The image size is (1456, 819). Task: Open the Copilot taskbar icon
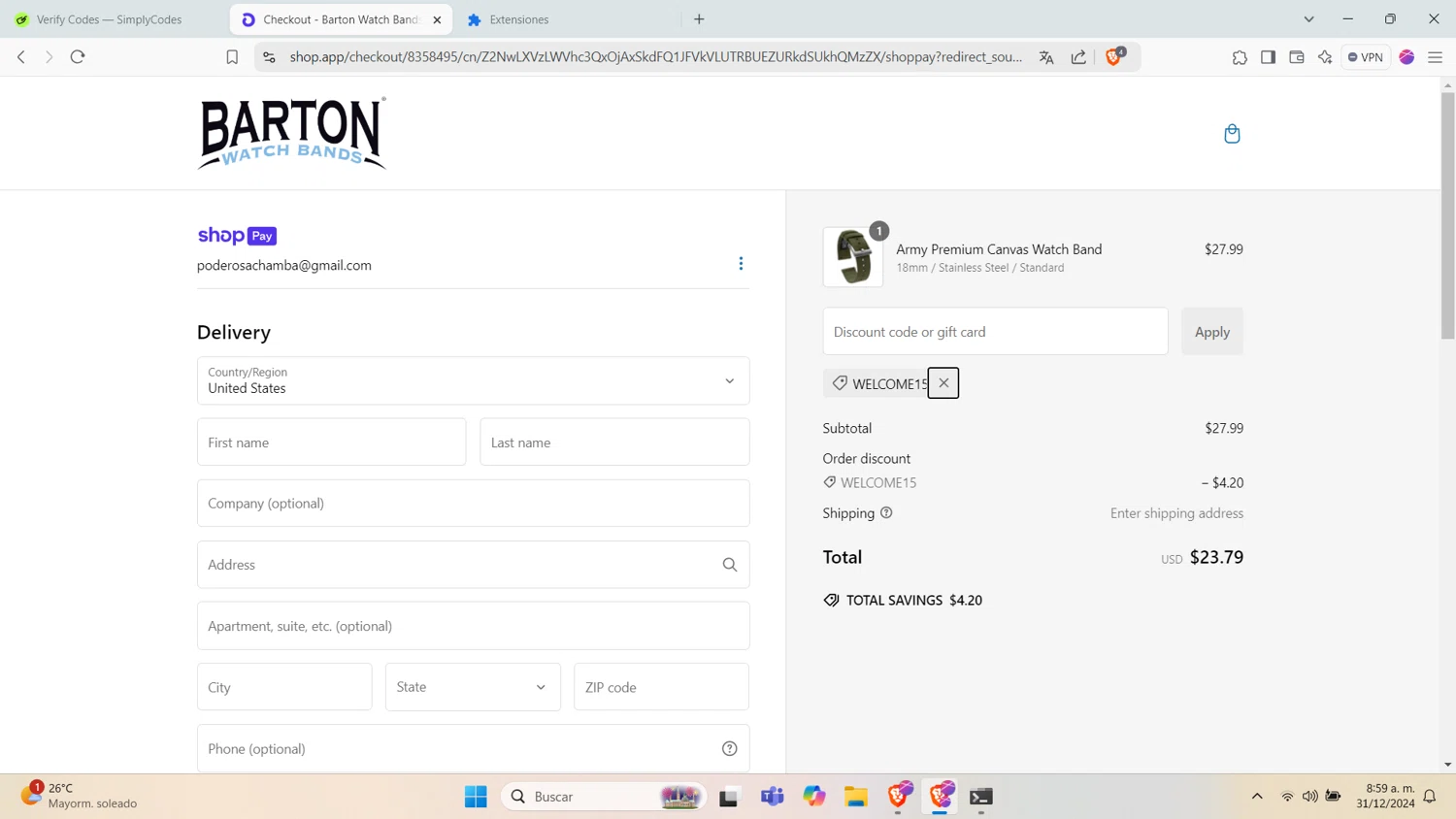(x=814, y=797)
